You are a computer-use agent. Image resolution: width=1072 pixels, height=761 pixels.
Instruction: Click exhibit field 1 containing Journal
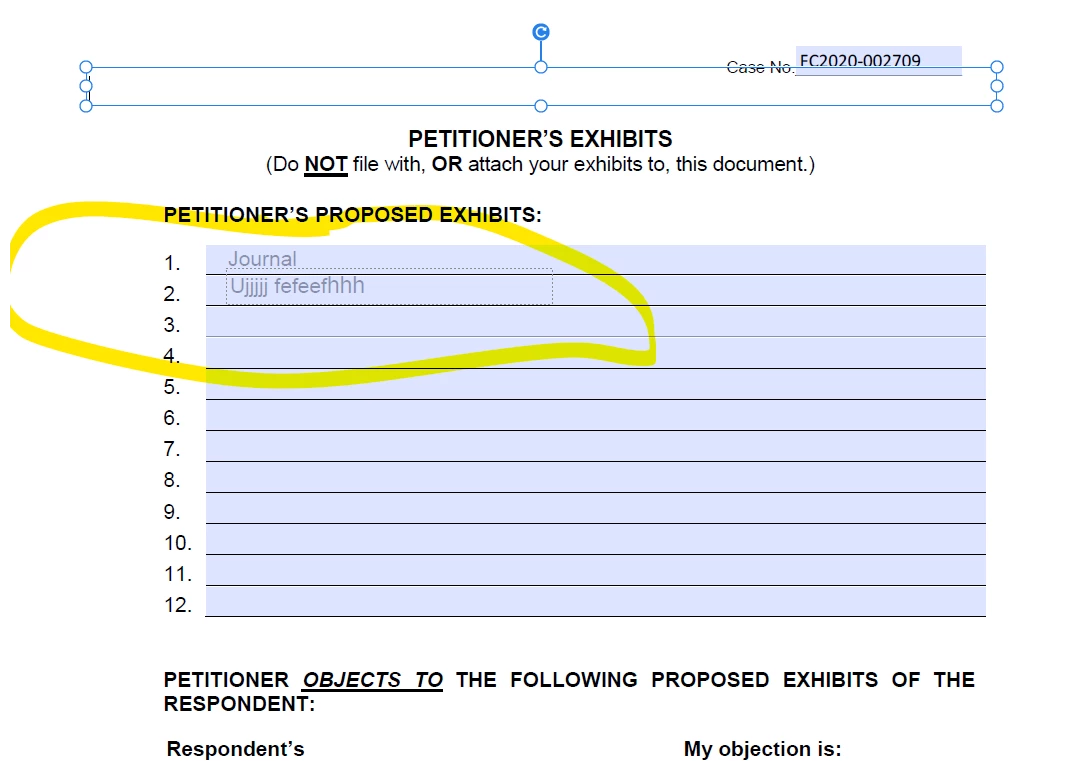coord(595,259)
